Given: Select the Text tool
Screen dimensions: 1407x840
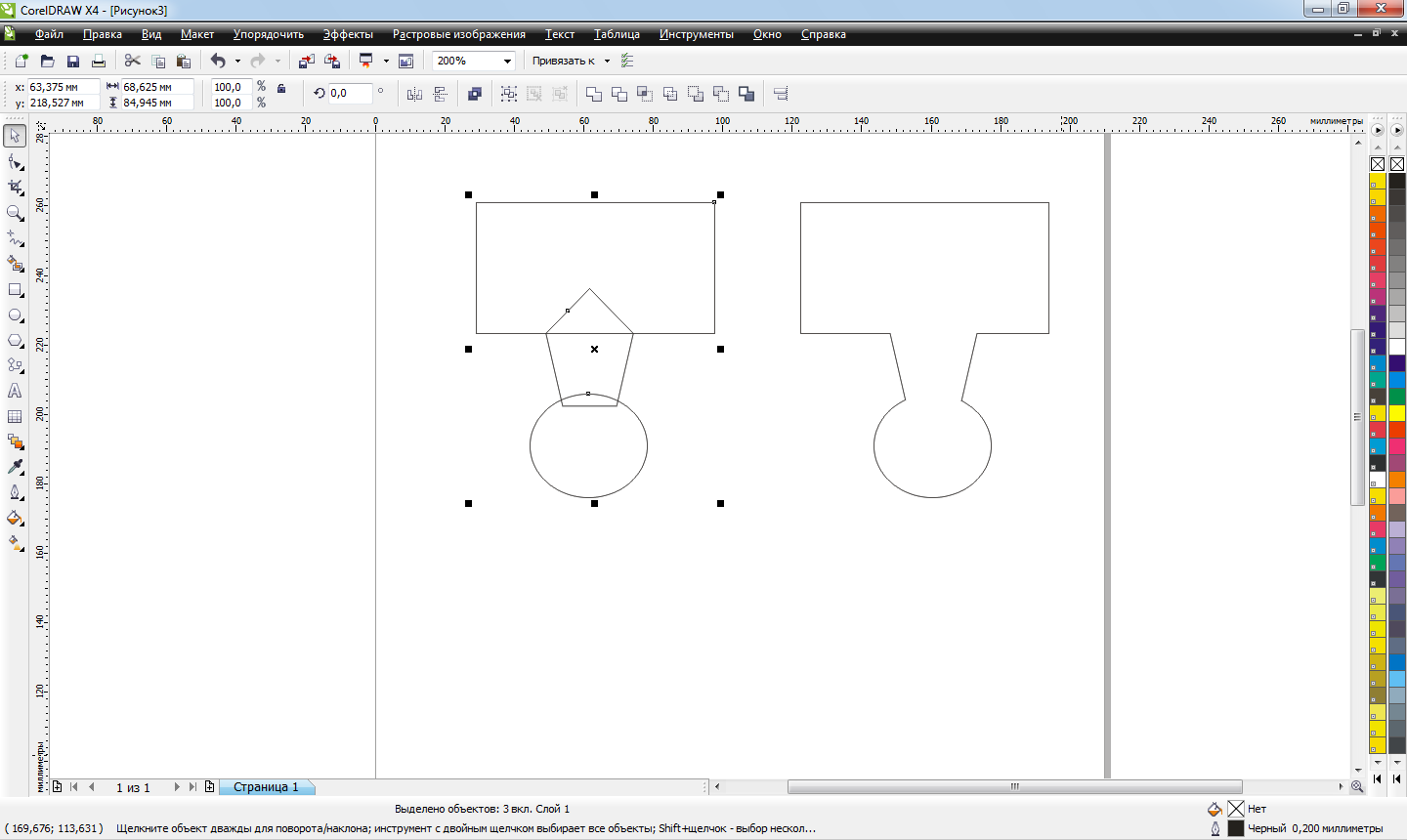Looking at the screenshot, I should [15, 391].
